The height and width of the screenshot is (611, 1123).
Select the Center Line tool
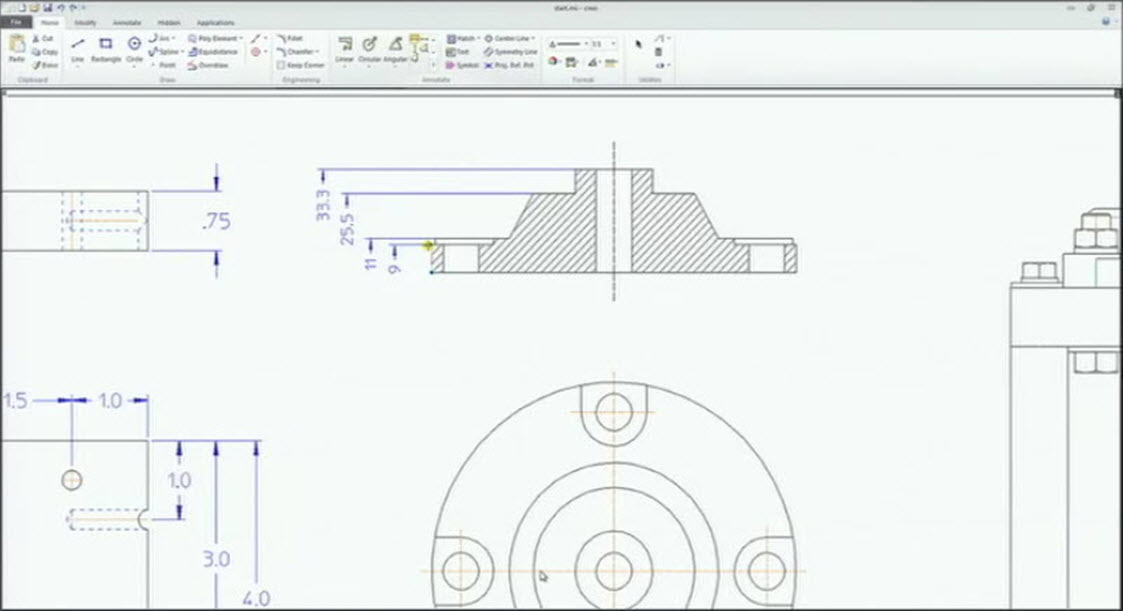pyautogui.click(x=507, y=38)
